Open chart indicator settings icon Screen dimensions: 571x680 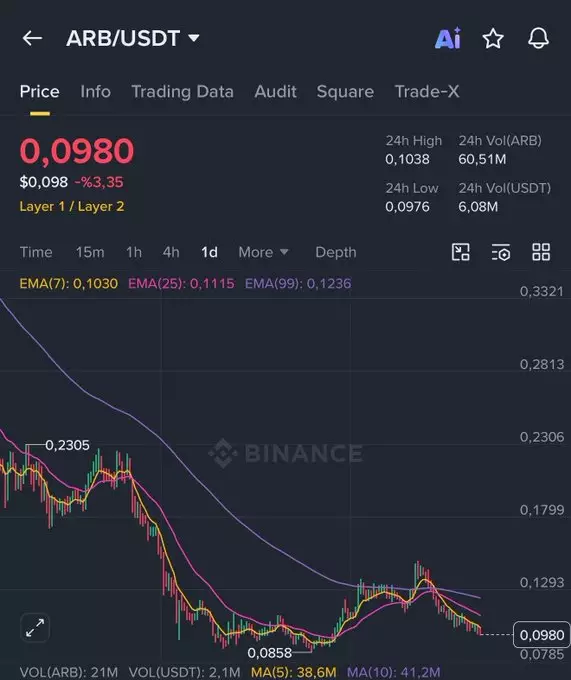(501, 252)
